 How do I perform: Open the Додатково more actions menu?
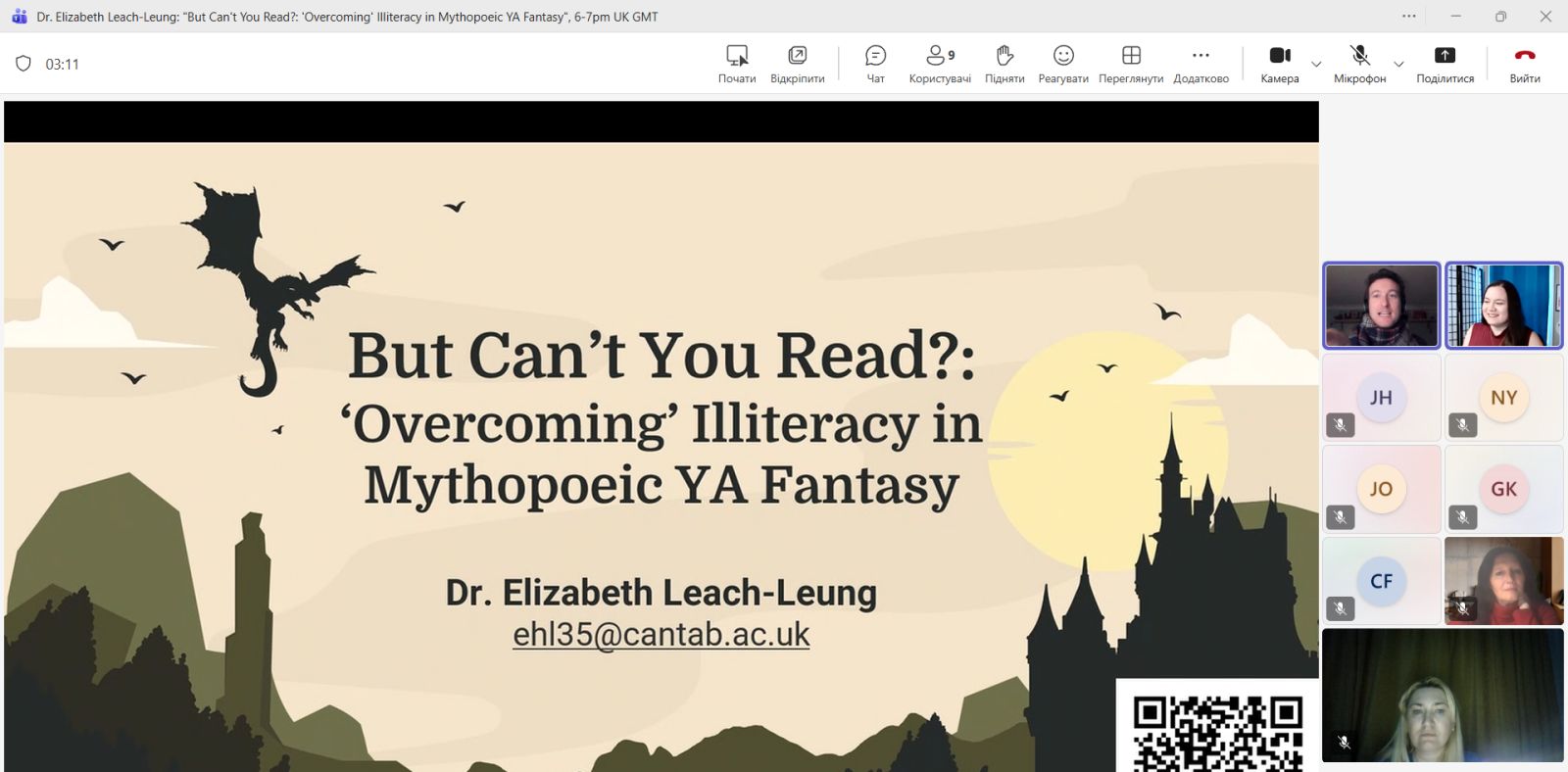[1200, 64]
